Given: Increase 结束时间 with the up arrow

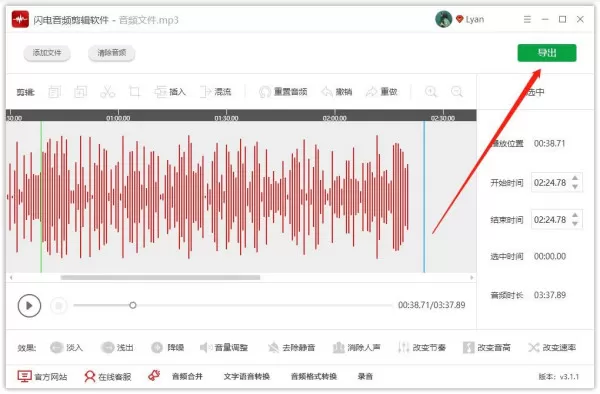Looking at the screenshot, I should pos(575,215).
